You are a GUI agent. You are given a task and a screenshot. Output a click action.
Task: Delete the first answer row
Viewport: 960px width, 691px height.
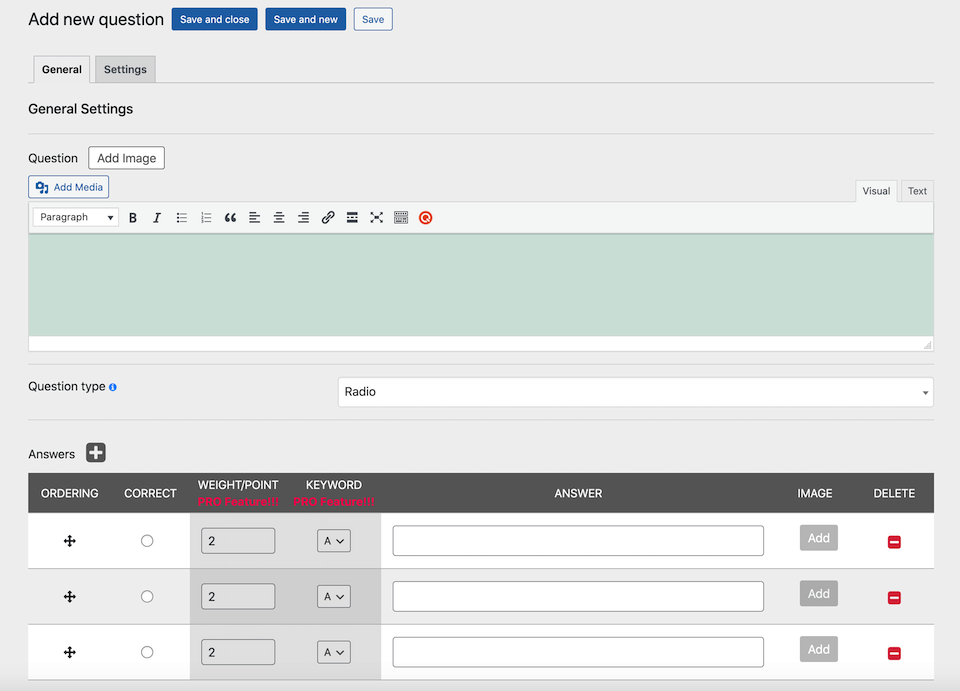click(x=894, y=540)
